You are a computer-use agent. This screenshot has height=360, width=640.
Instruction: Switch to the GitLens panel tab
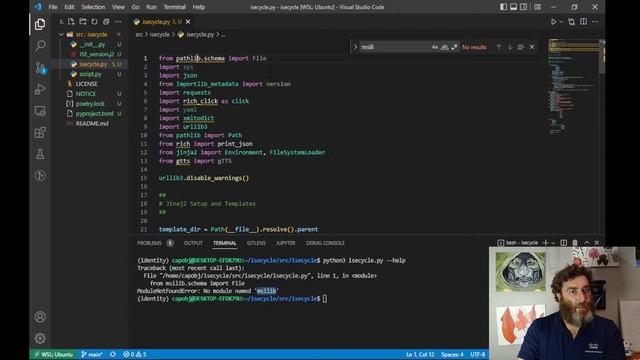pyautogui.click(x=256, y=243)
